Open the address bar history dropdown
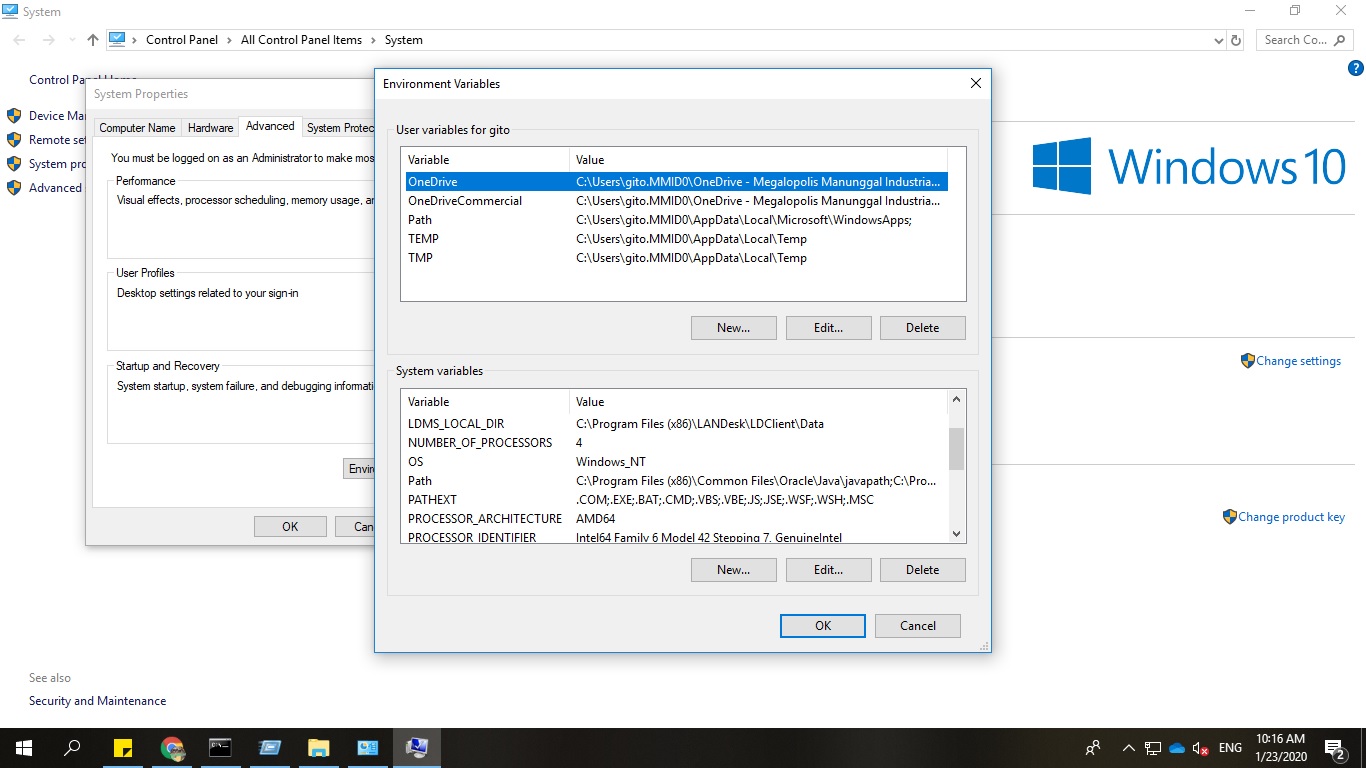This screenshot has height=768, width=1366. pos(1218,41)
